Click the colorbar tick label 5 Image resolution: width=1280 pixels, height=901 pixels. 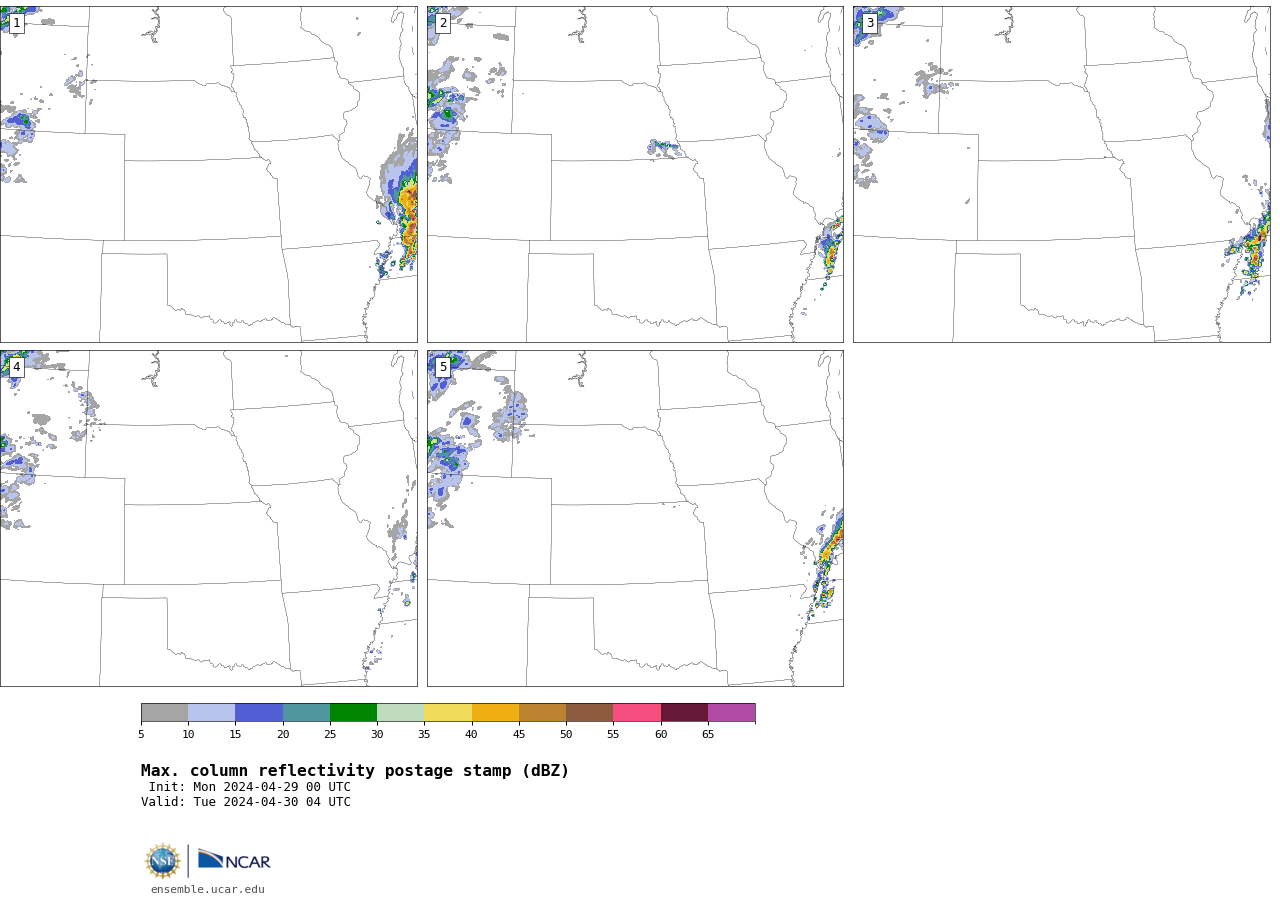[x=141, y=735]
